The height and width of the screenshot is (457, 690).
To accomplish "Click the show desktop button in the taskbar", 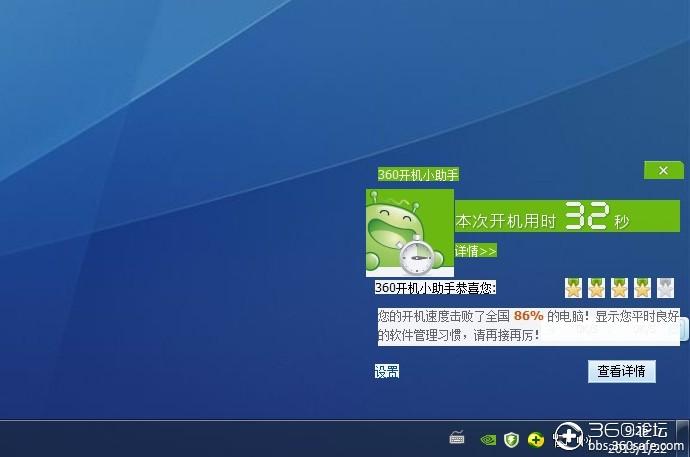I will click(x=683, y=438).
